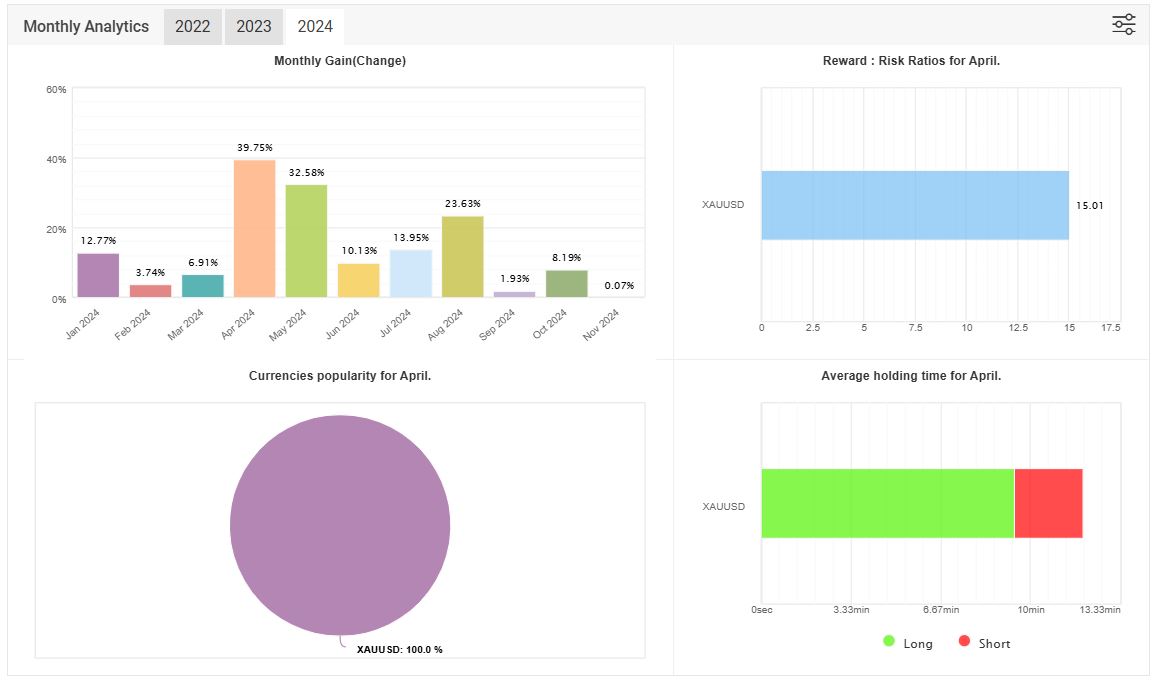This screenshot has height=681, width=1160.
Task: Click the June 2024 gain bar
Action: pyautogui.click(x=358, y=280)
